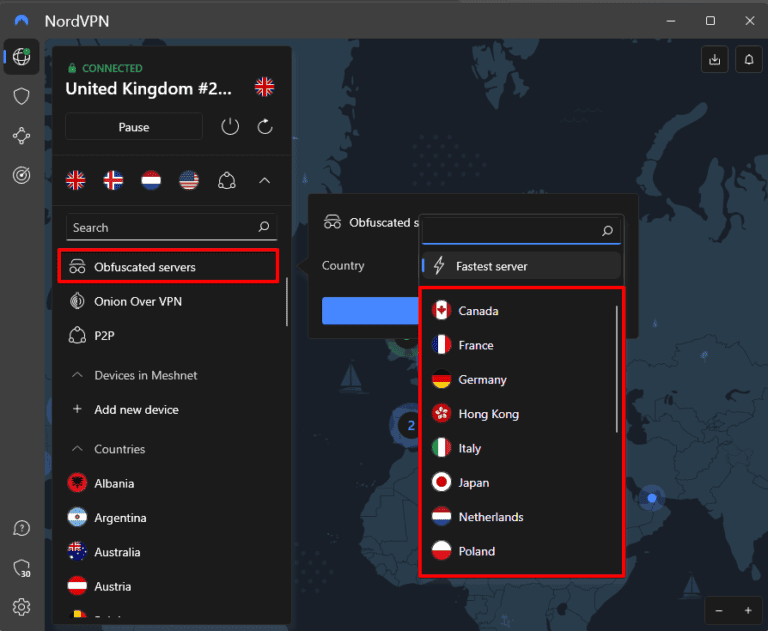This screenshot has width=768, height=631.
Task: Select Onion Over VPN specialty server
Action: 137,301
